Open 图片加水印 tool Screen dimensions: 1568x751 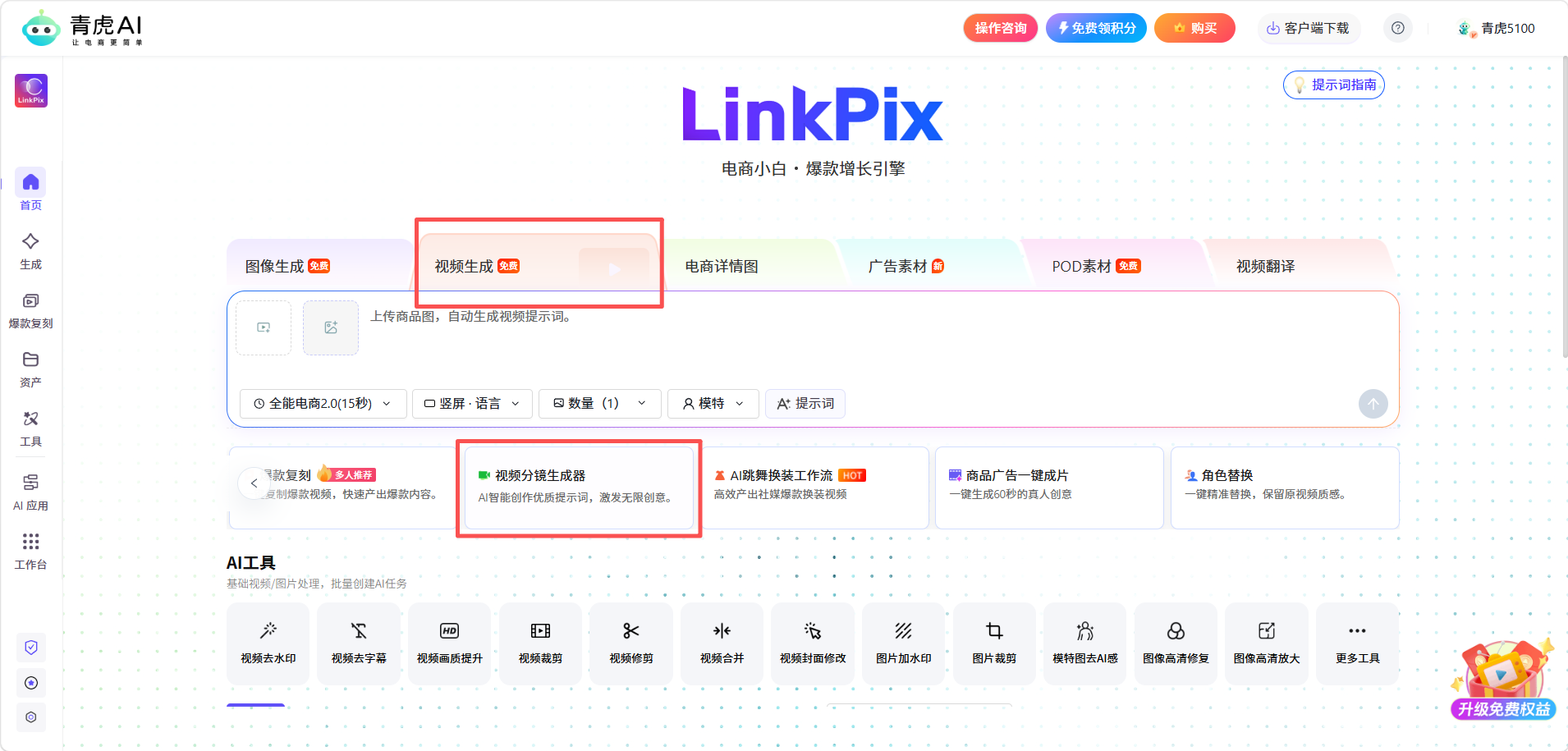click(x=904, y=643)
